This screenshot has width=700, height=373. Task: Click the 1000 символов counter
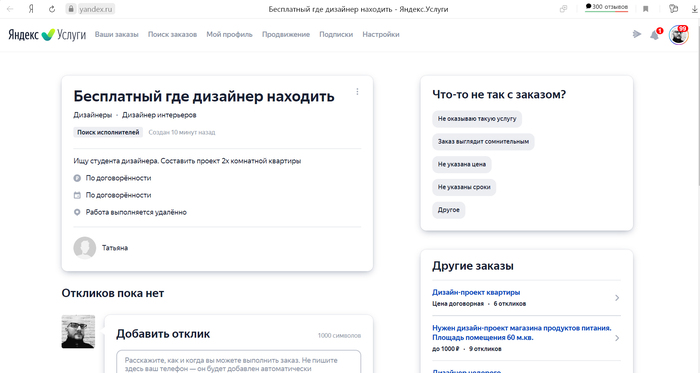[339, 336]
